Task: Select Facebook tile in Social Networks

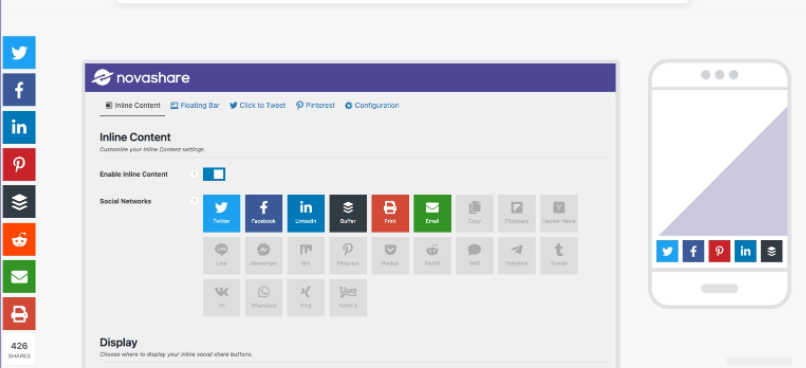Action: [x=264, y=213]
